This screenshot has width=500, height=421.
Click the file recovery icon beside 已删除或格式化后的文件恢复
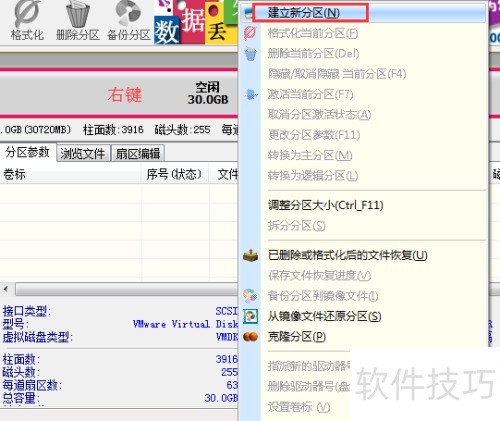point(250,256)
